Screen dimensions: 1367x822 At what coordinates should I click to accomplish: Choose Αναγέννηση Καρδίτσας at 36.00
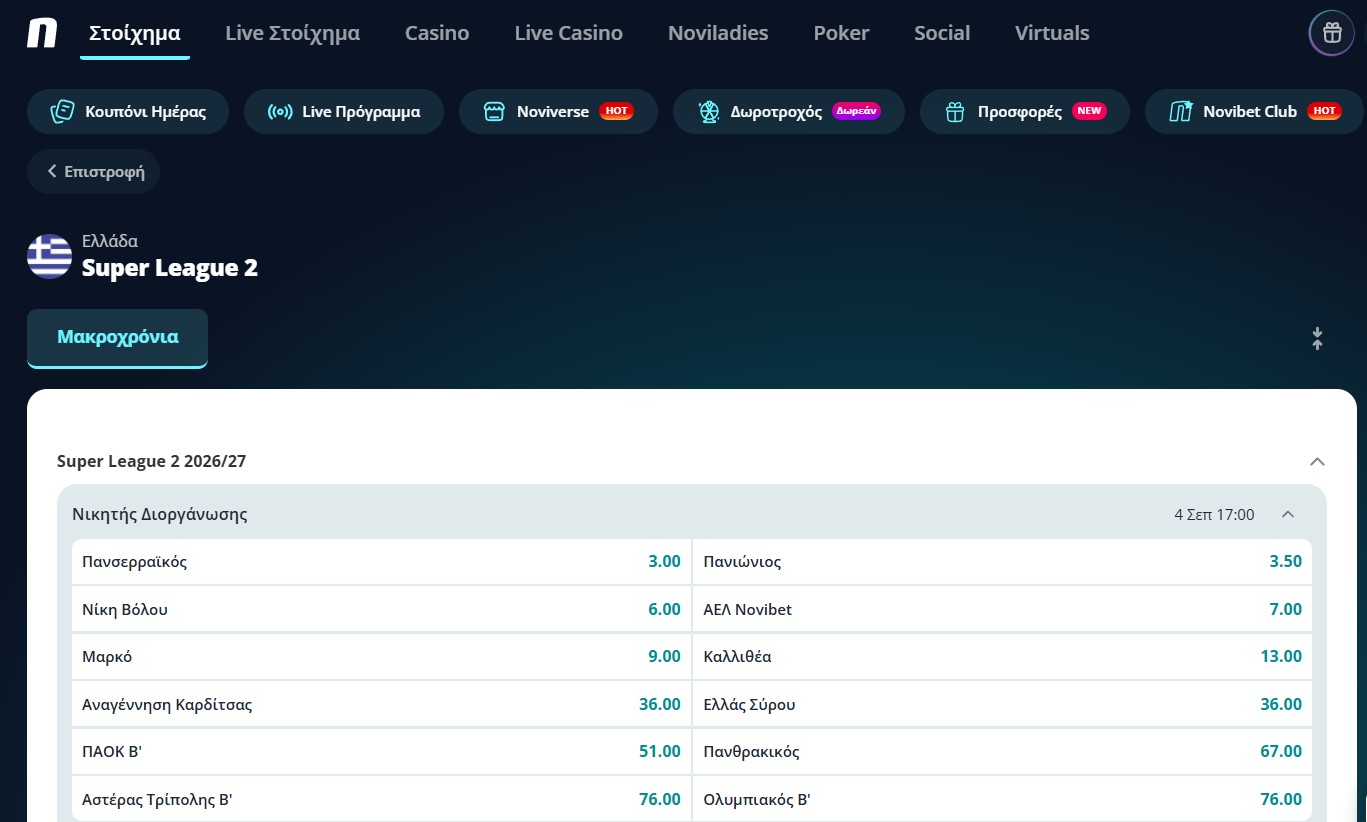pos(381,704)
